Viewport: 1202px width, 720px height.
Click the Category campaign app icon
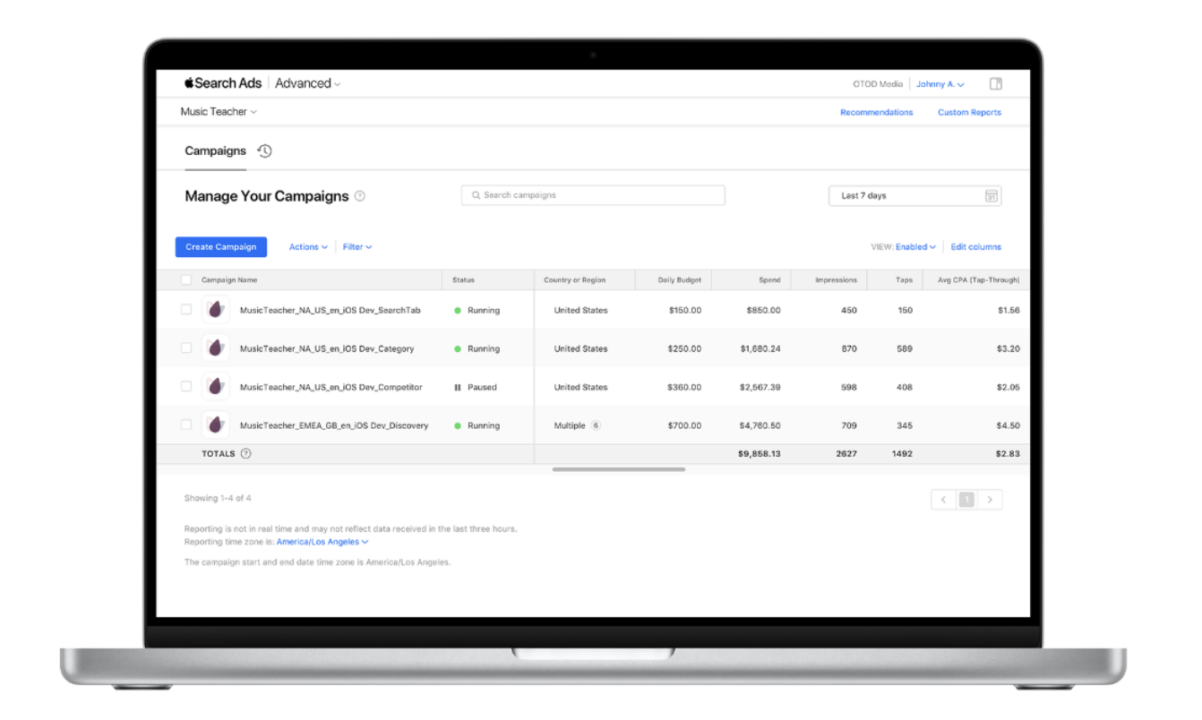(216, 348)
